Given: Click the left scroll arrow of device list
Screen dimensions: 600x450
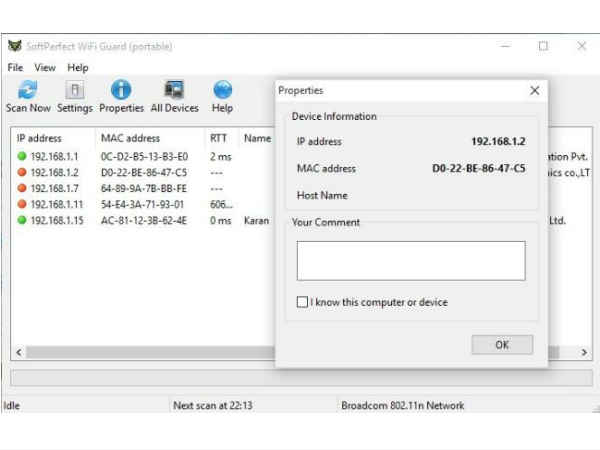Looking at the screenshot, I should coord(19,352).
